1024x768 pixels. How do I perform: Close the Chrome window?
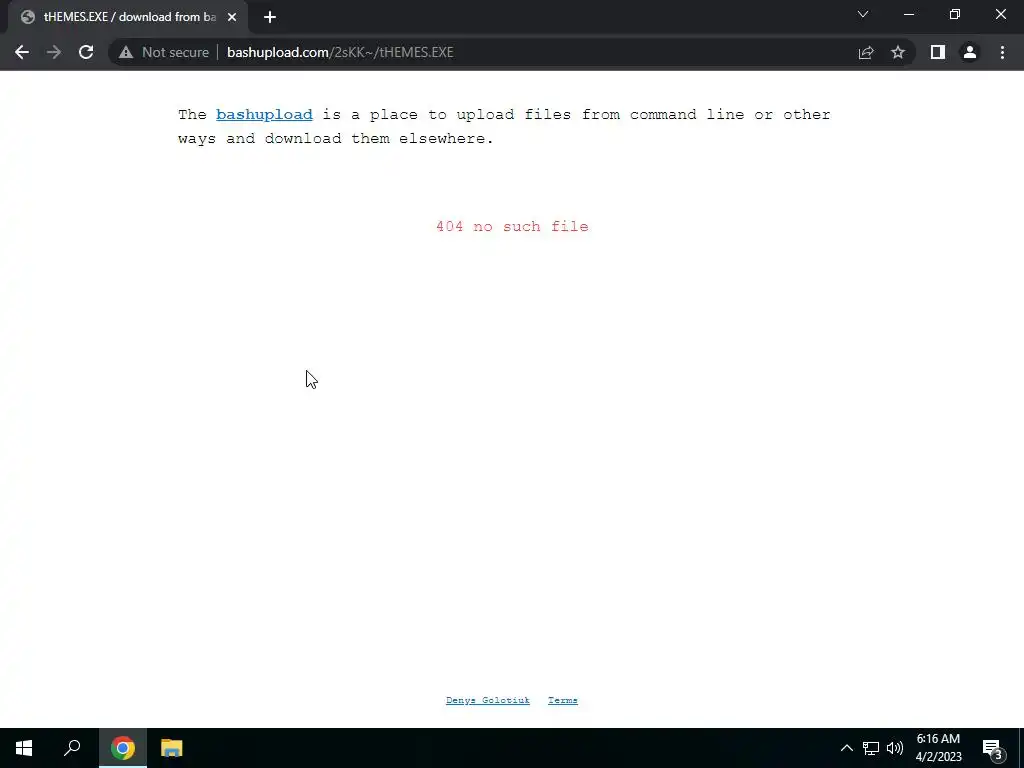(x=1000, y=14)
